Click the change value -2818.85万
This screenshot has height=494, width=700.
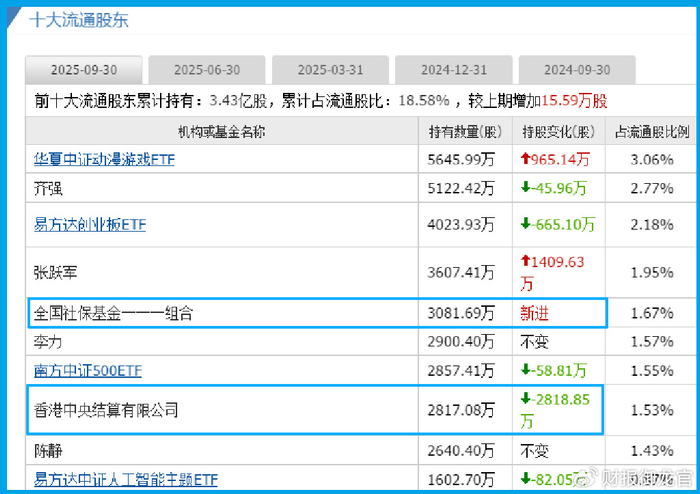coord(555,410)
